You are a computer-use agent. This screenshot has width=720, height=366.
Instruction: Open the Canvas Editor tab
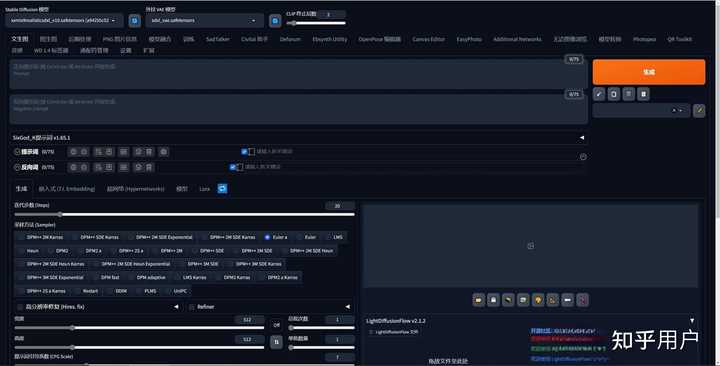(x=428, y=39)
